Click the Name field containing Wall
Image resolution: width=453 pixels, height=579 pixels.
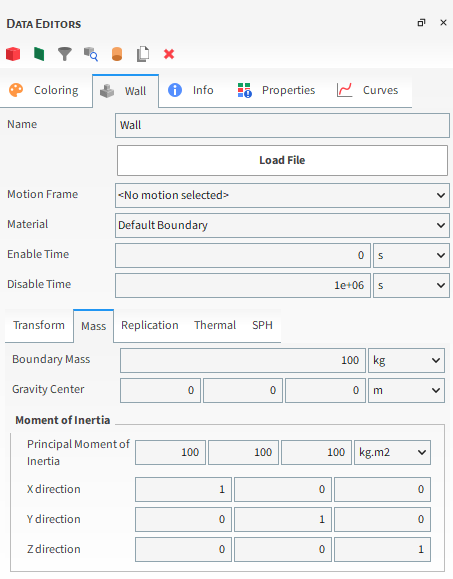(282, 126)
